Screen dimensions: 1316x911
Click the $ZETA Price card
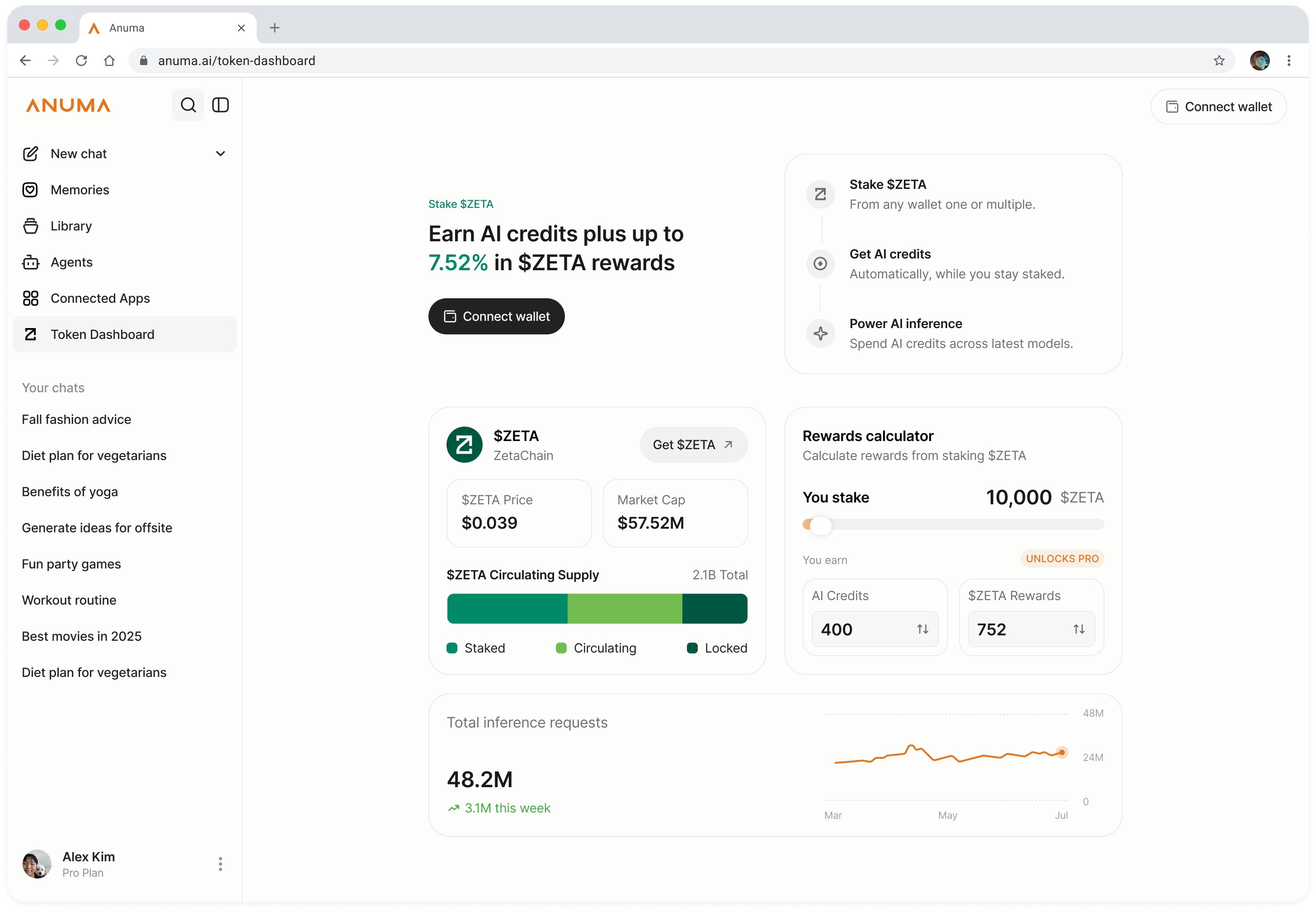(519, 513)
